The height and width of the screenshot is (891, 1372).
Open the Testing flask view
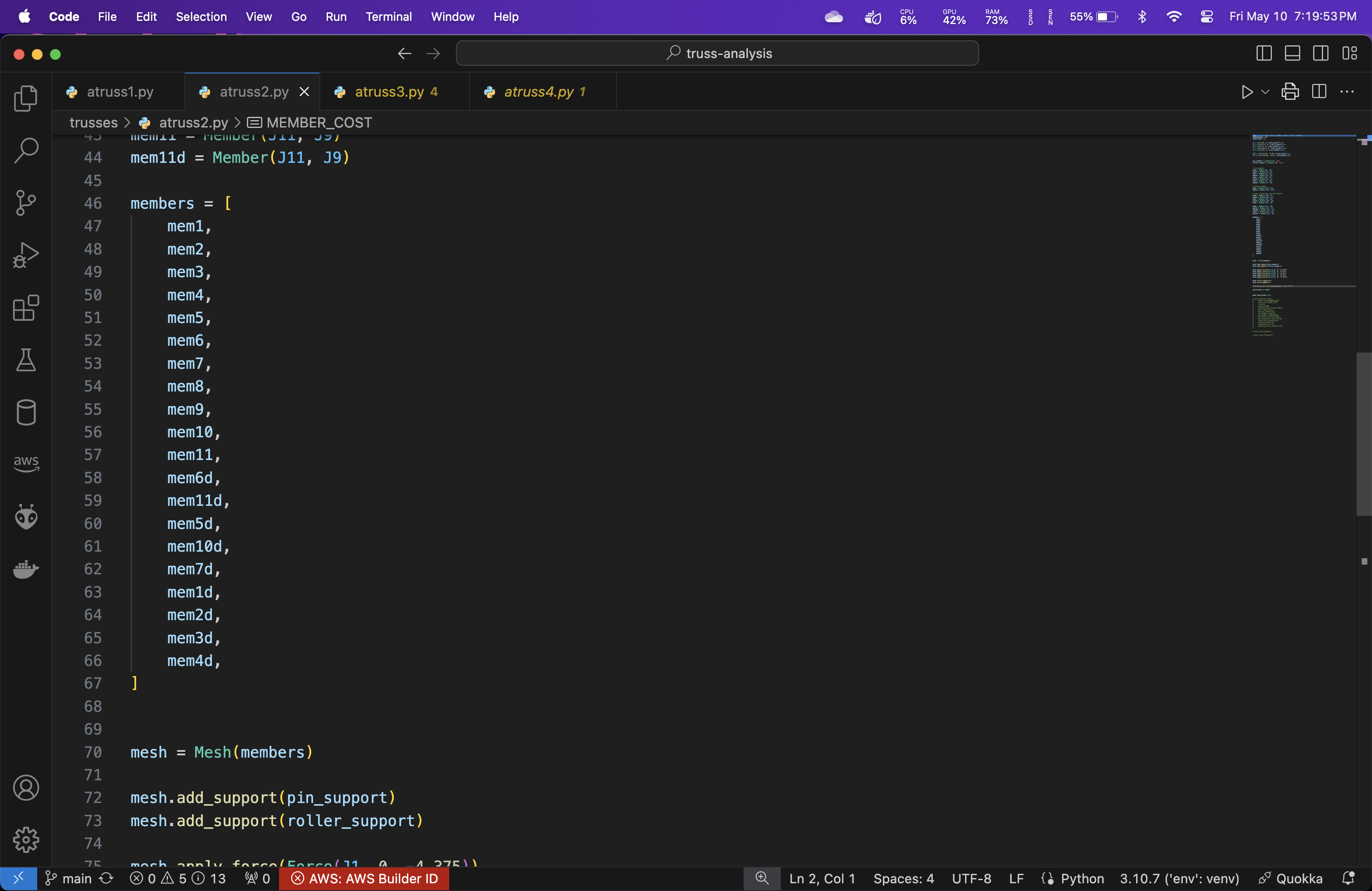click(x=26, y=360)
